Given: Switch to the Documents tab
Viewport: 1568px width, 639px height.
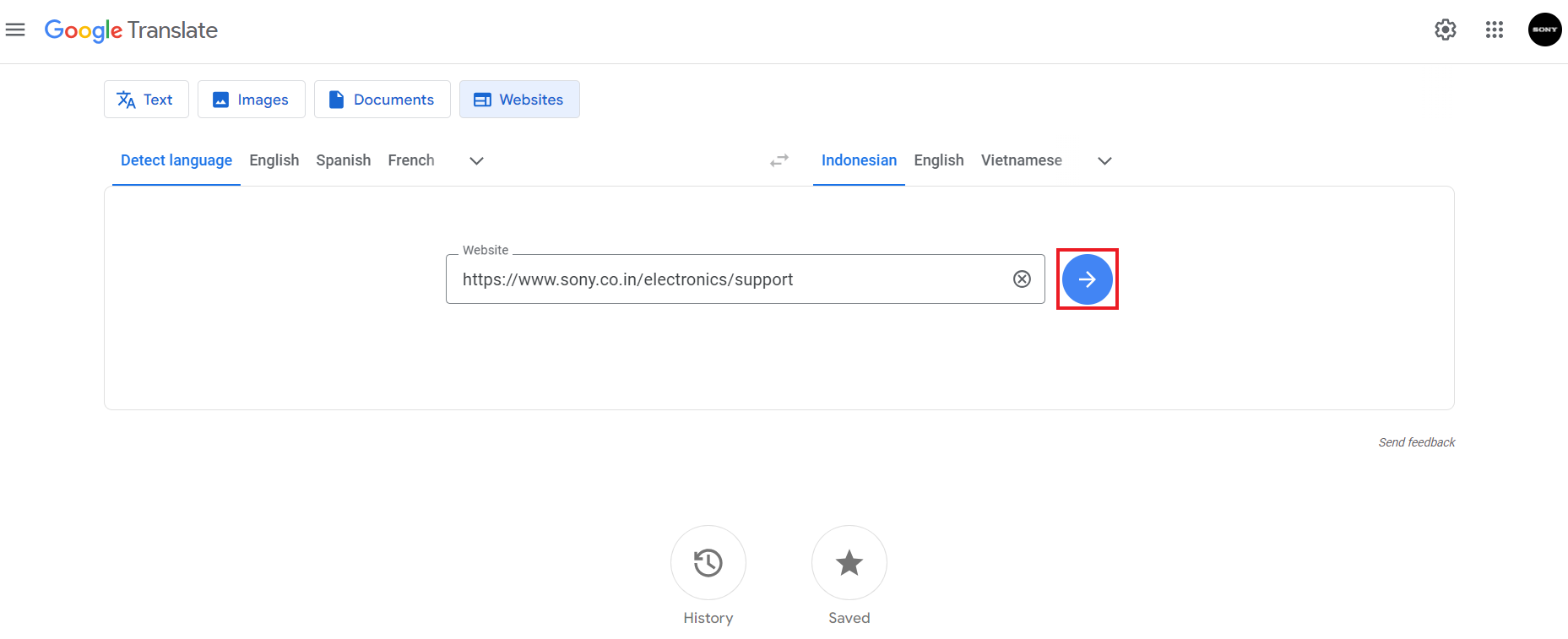Looking at the screenshot, I should 382,100.
